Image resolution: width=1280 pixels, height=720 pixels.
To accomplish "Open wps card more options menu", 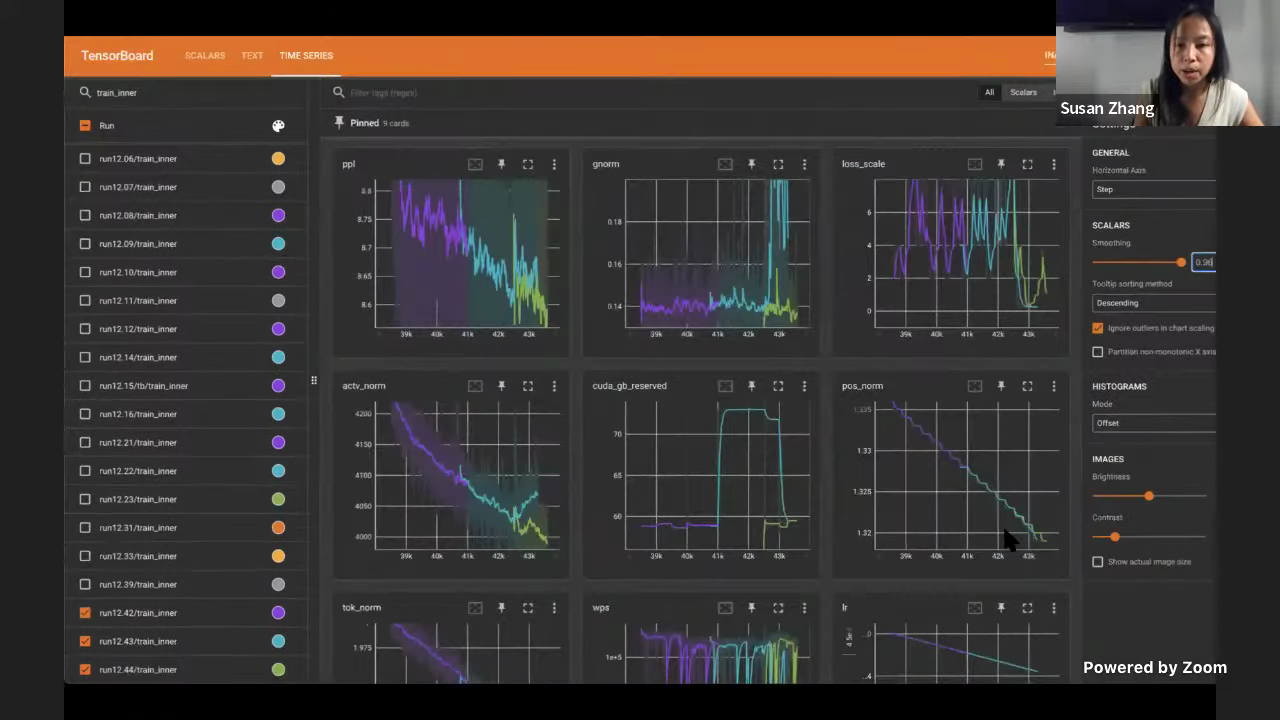I will [804, 608].
